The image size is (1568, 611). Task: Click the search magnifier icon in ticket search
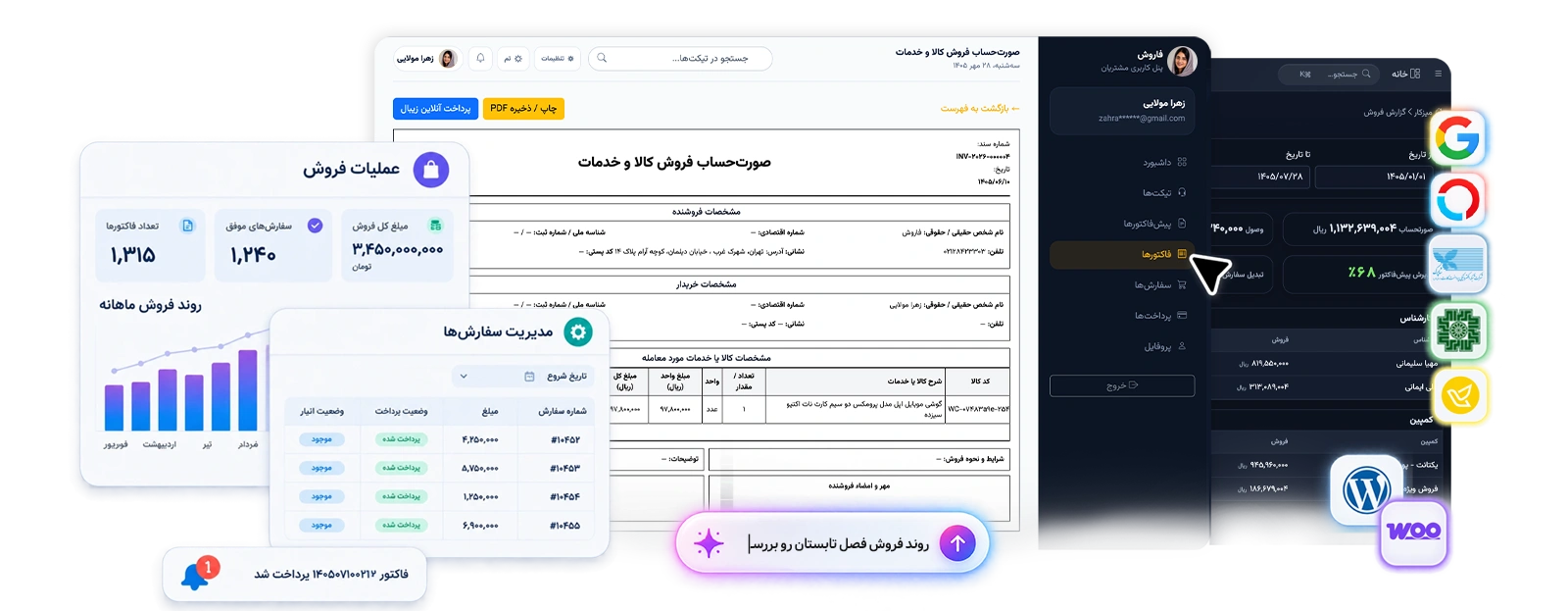602,59
